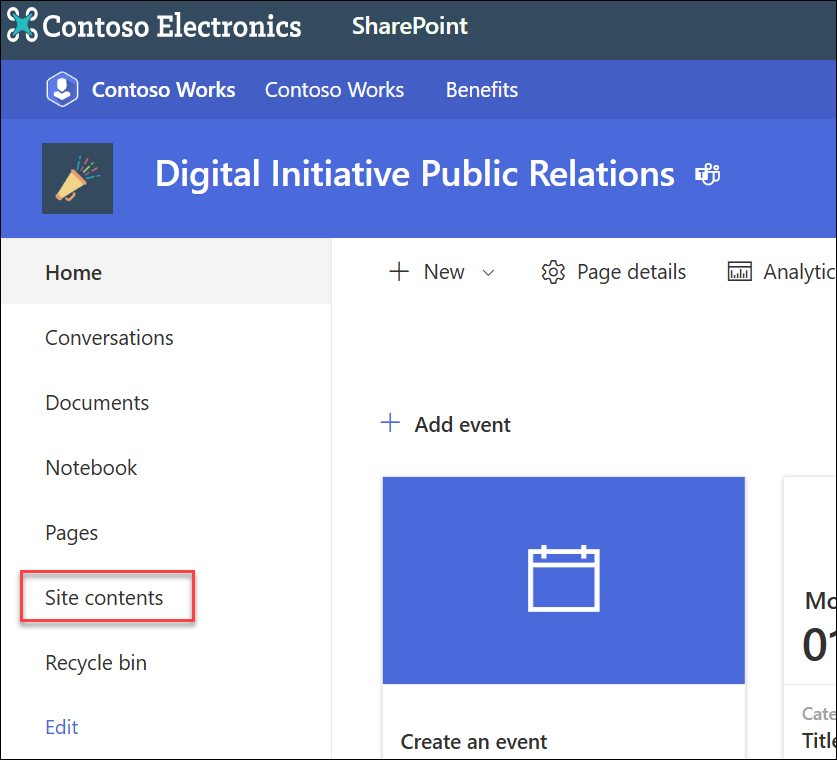
Task: Open site Analytics via chart icon
Action: coord(740,271)
